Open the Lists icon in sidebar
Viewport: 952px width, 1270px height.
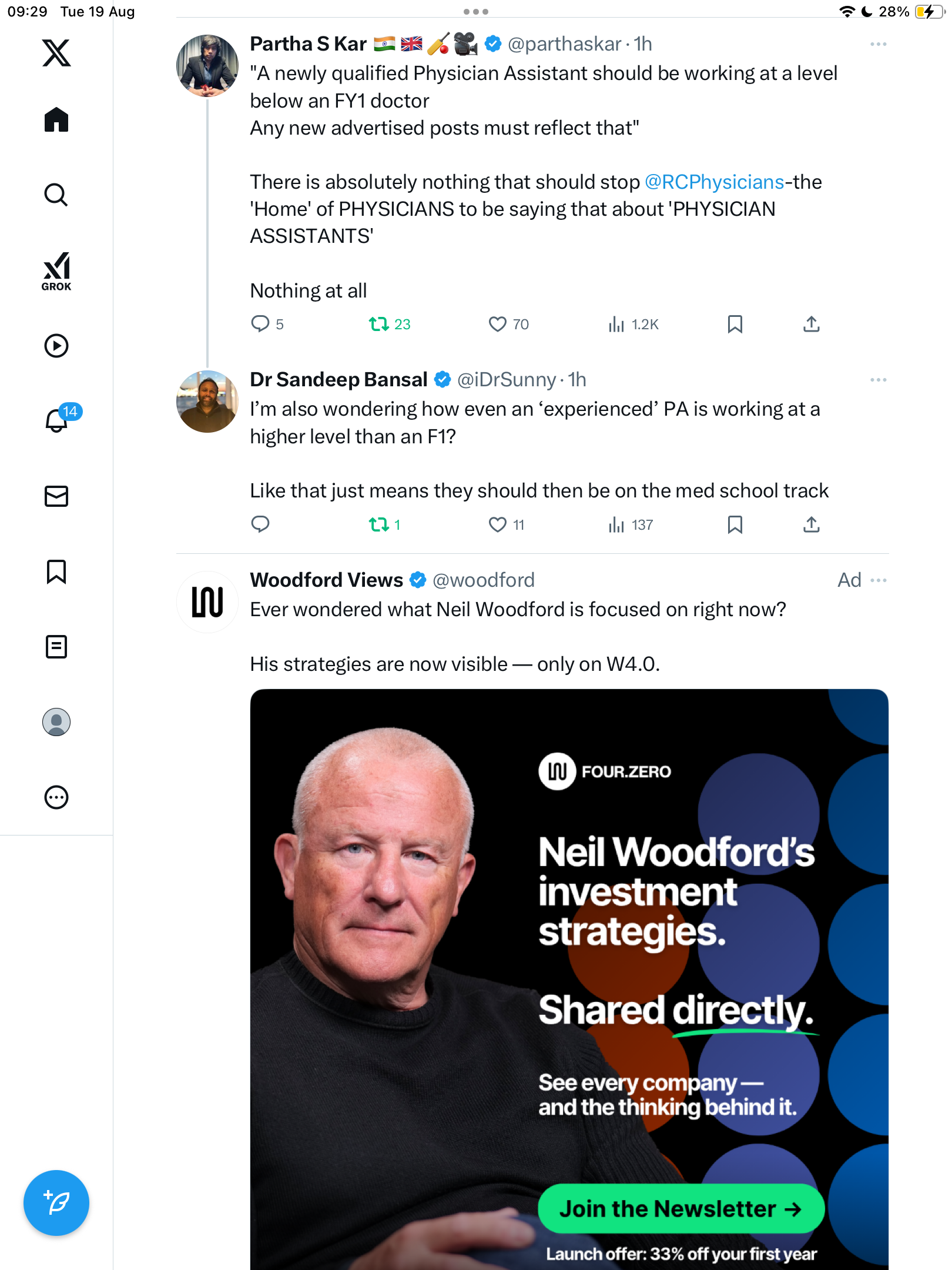[56, 647]
